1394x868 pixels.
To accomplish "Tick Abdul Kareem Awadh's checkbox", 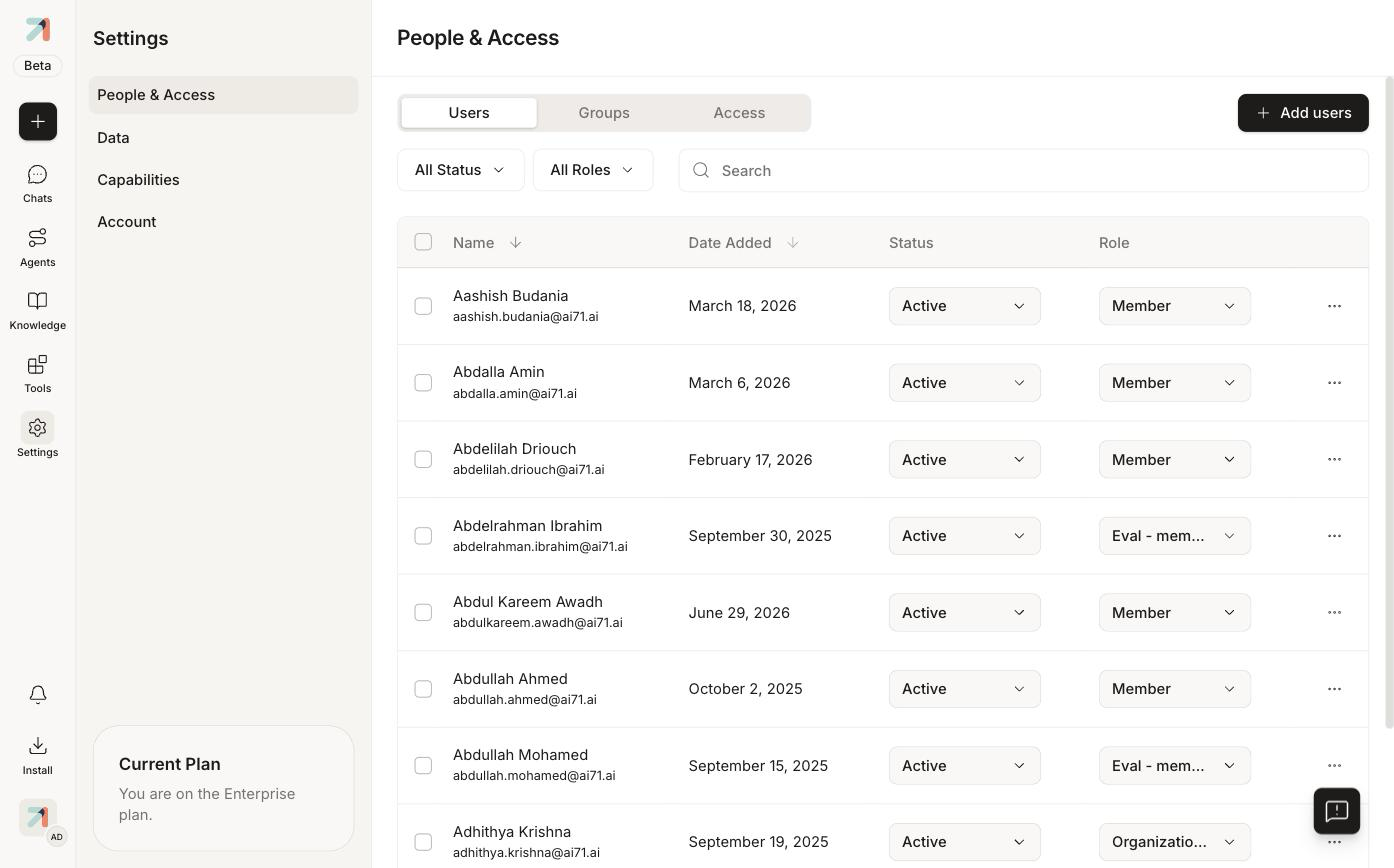I will 423,612.
